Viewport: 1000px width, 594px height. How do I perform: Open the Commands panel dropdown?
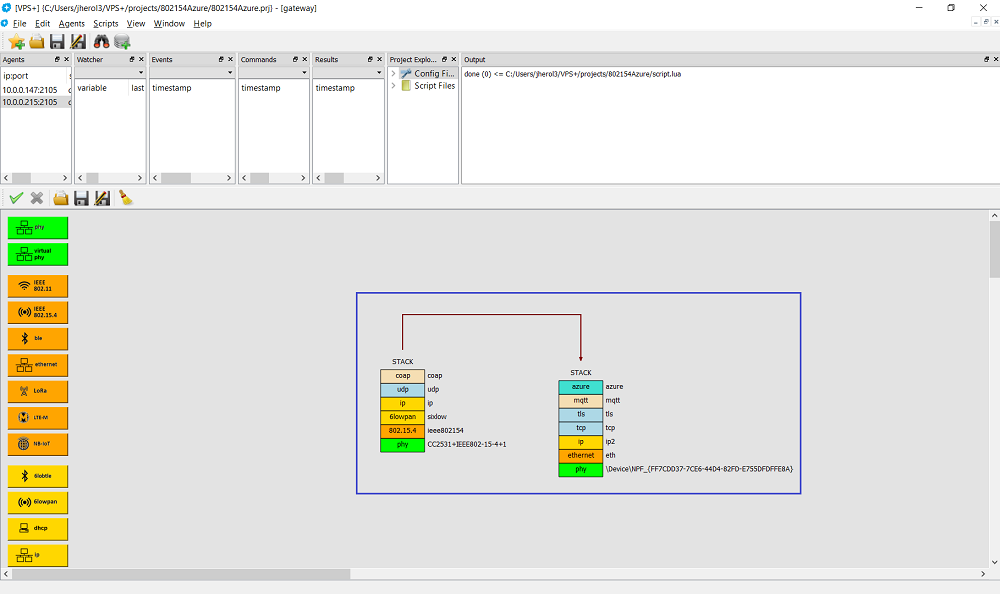304,73
